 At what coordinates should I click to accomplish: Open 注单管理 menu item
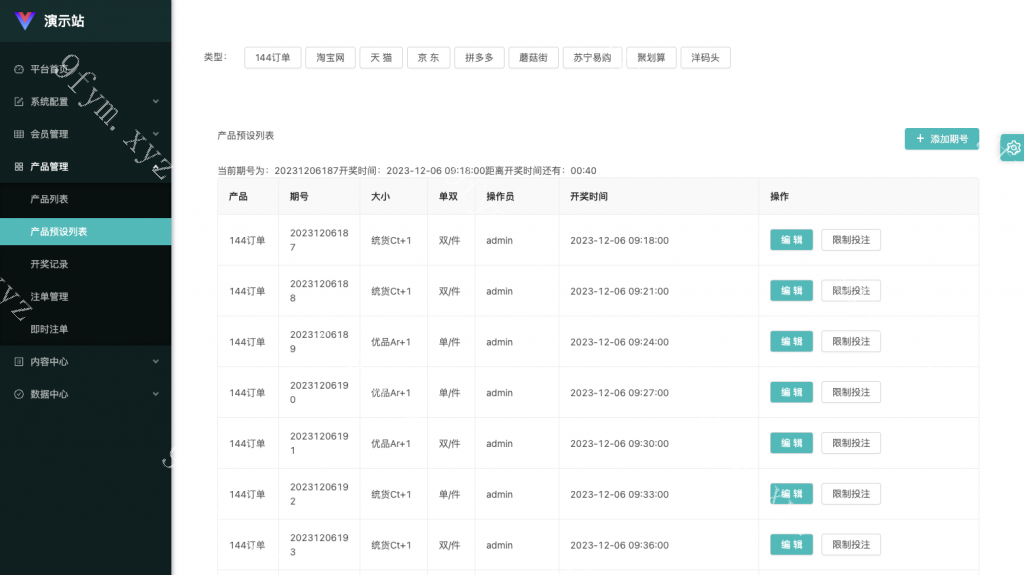click(x=86, y=297)
